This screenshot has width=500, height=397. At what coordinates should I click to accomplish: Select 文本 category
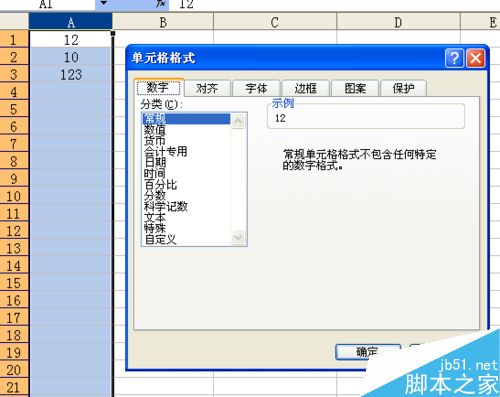186,217
